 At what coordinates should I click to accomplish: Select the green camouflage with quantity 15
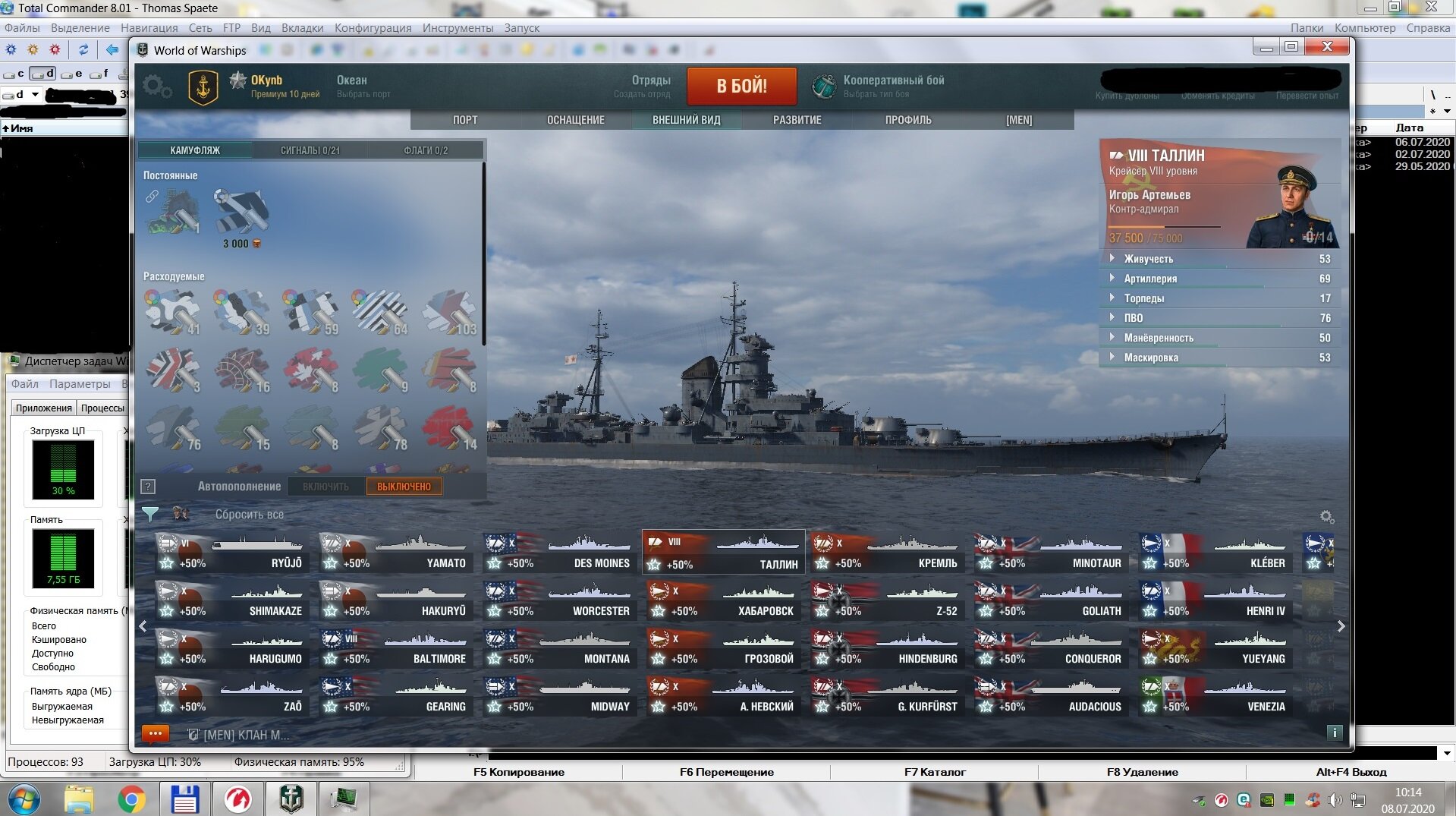click(242, 427)
